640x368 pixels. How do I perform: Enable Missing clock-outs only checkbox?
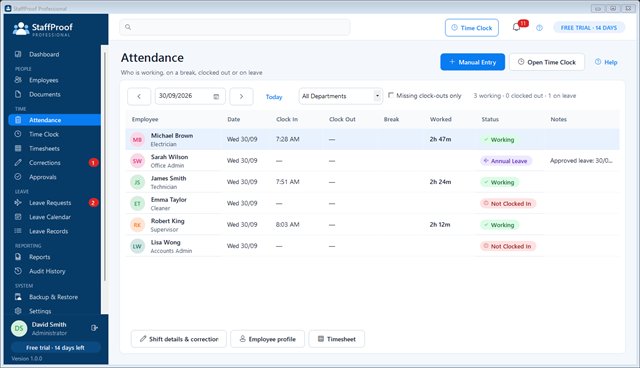(x=391, y=95)
